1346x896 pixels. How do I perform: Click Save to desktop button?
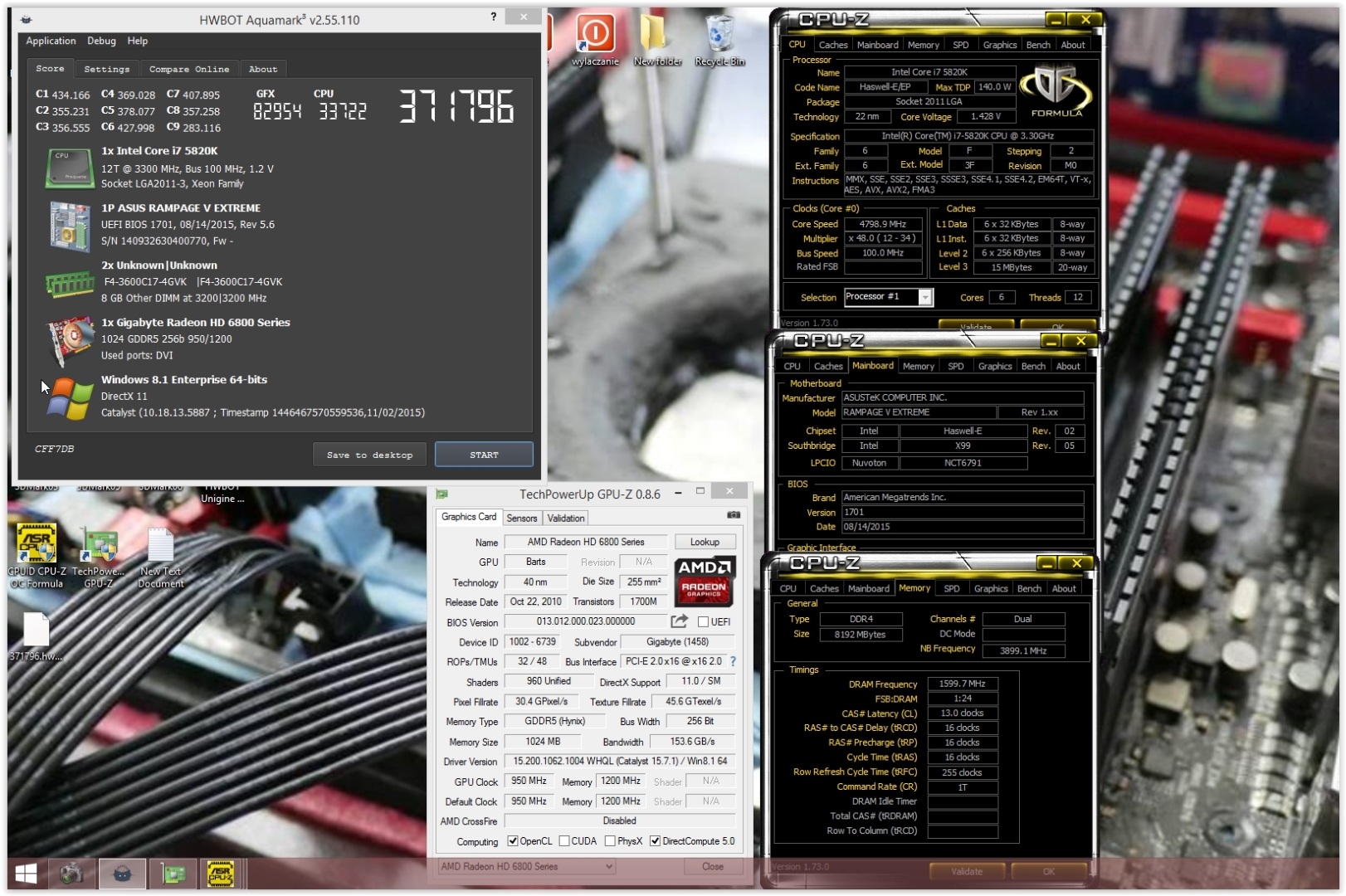point(369,455)
